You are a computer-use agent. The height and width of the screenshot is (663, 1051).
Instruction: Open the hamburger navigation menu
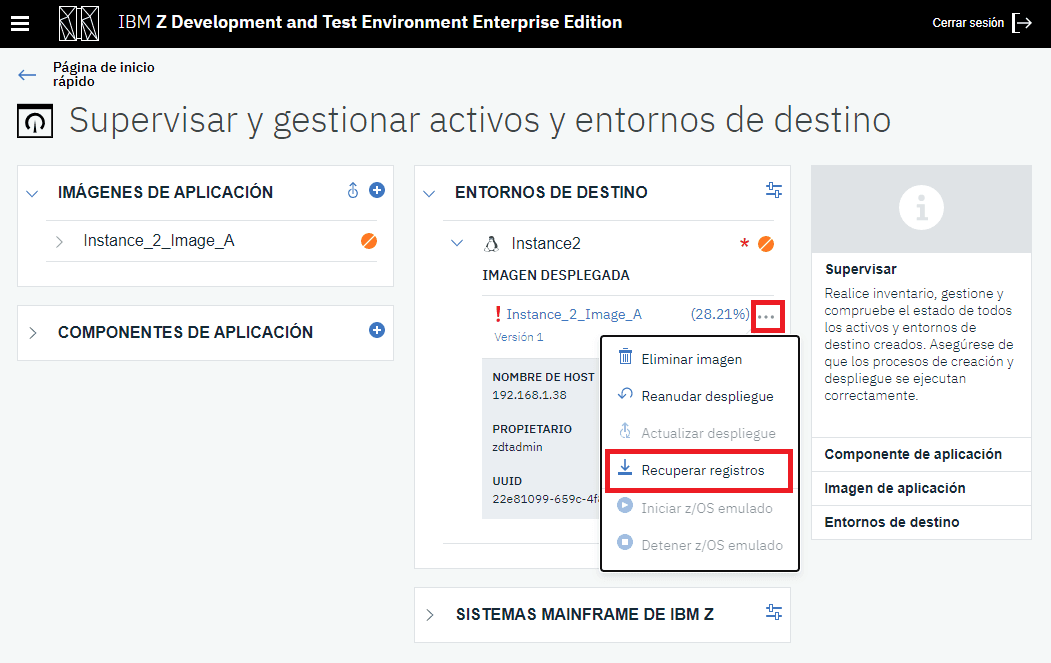[x=20, y=23]
